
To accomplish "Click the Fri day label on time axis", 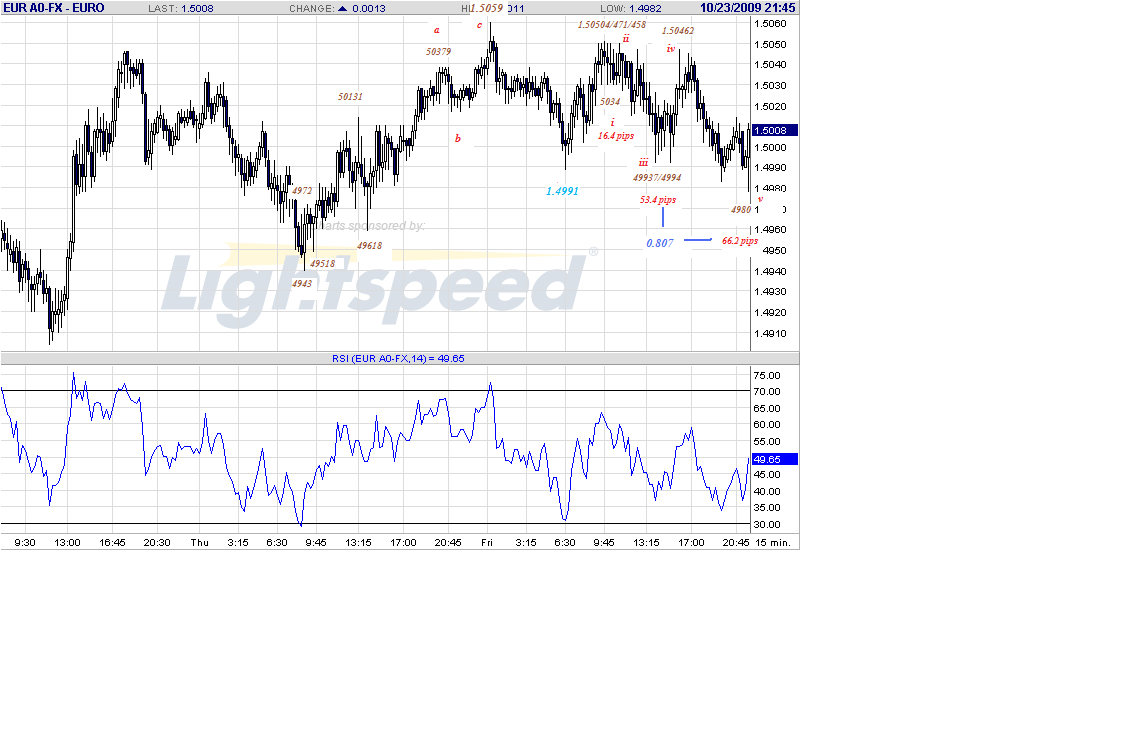I will pos(487,543).
